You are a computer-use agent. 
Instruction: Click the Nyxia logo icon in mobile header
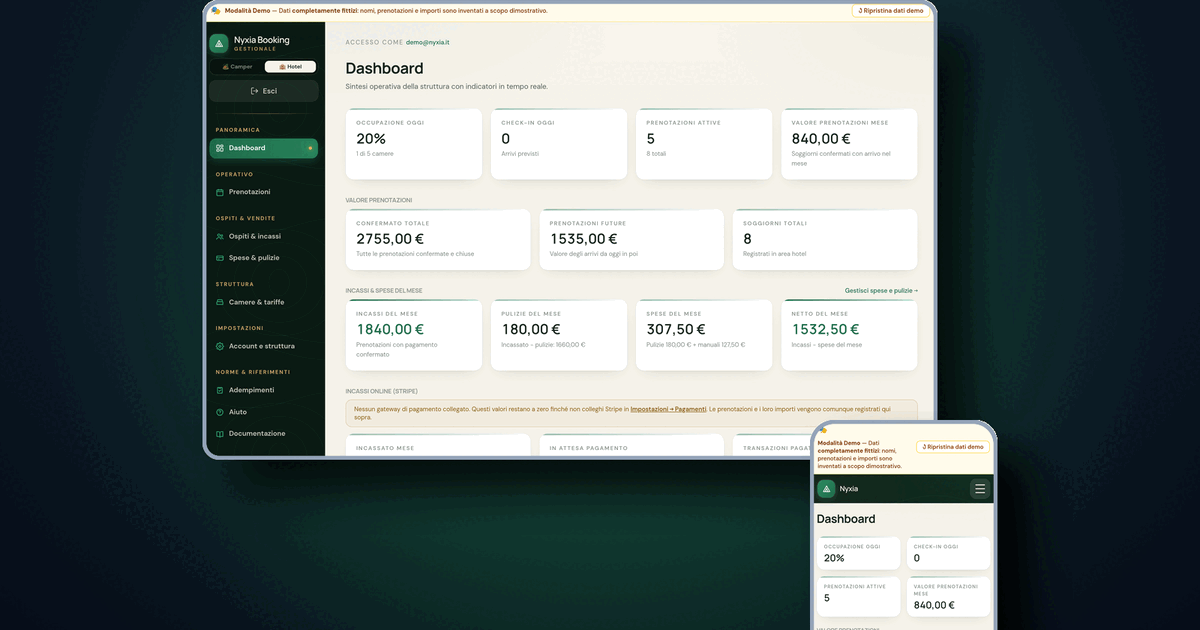(x=826, y=489)
